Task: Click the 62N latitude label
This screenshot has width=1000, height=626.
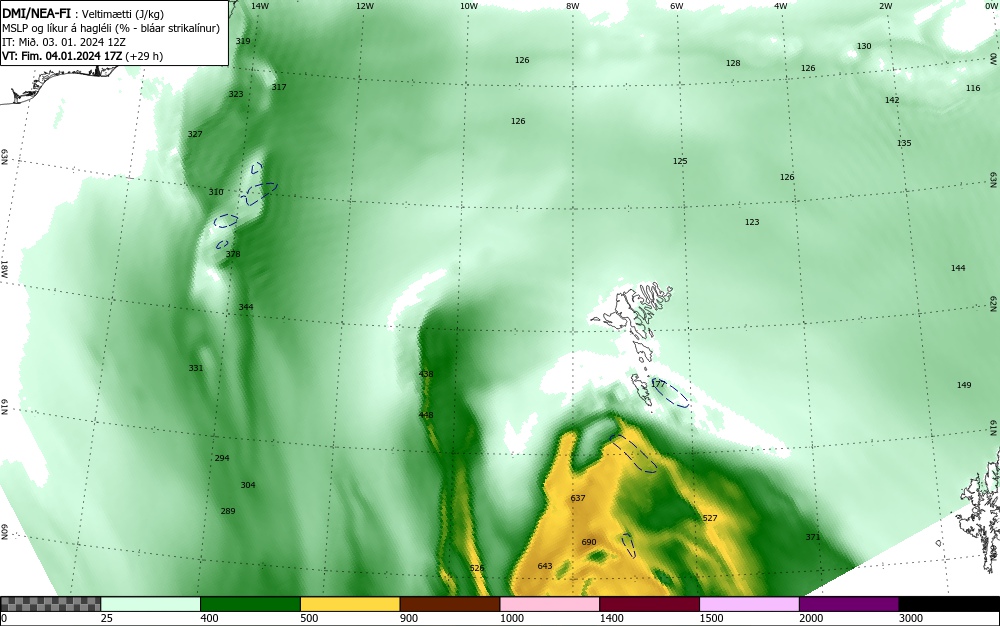Action: point(994,303)
